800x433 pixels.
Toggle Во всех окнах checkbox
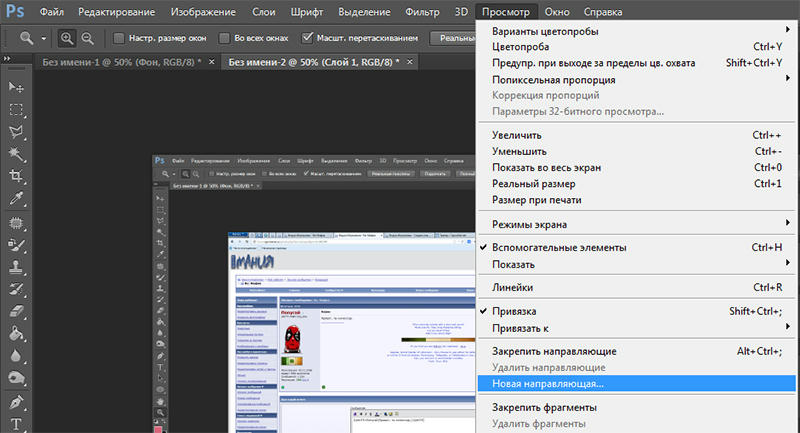(x=224, y=38)
